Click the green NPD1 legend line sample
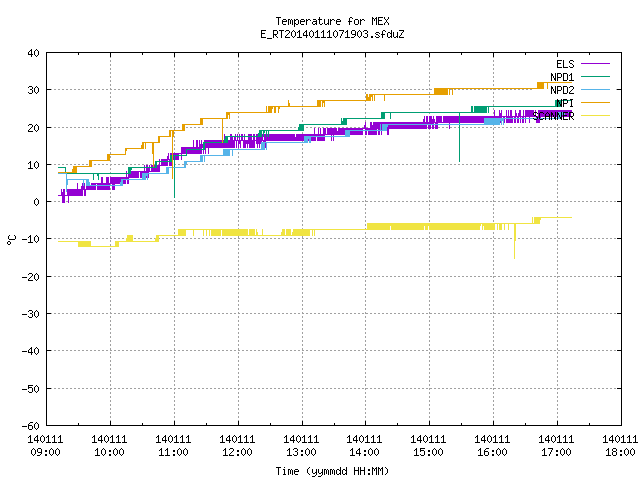Viewport: 640px width, 480px height. click(595, 76)
